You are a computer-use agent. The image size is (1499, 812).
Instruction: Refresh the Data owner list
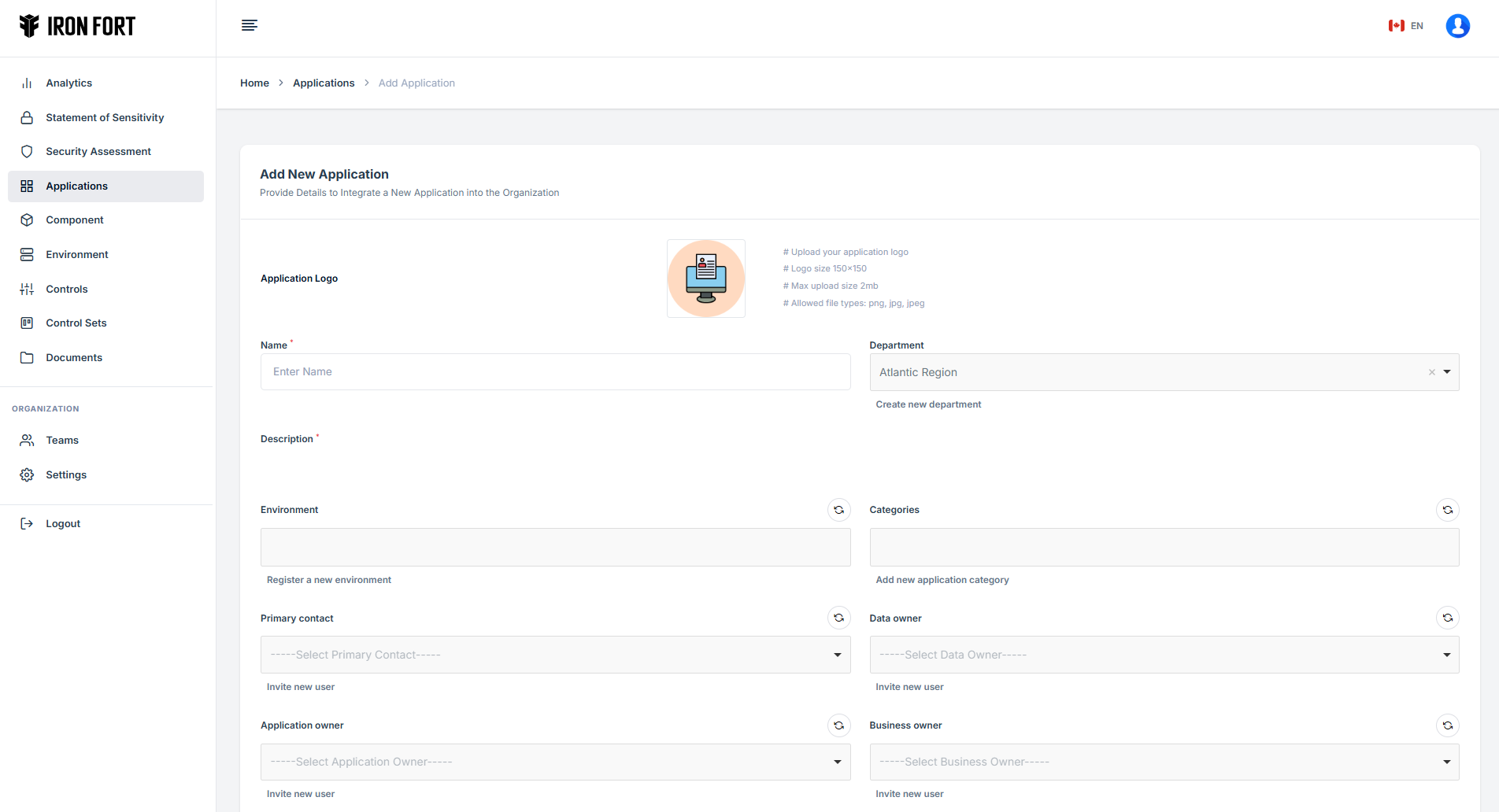tap(1447, 618)
